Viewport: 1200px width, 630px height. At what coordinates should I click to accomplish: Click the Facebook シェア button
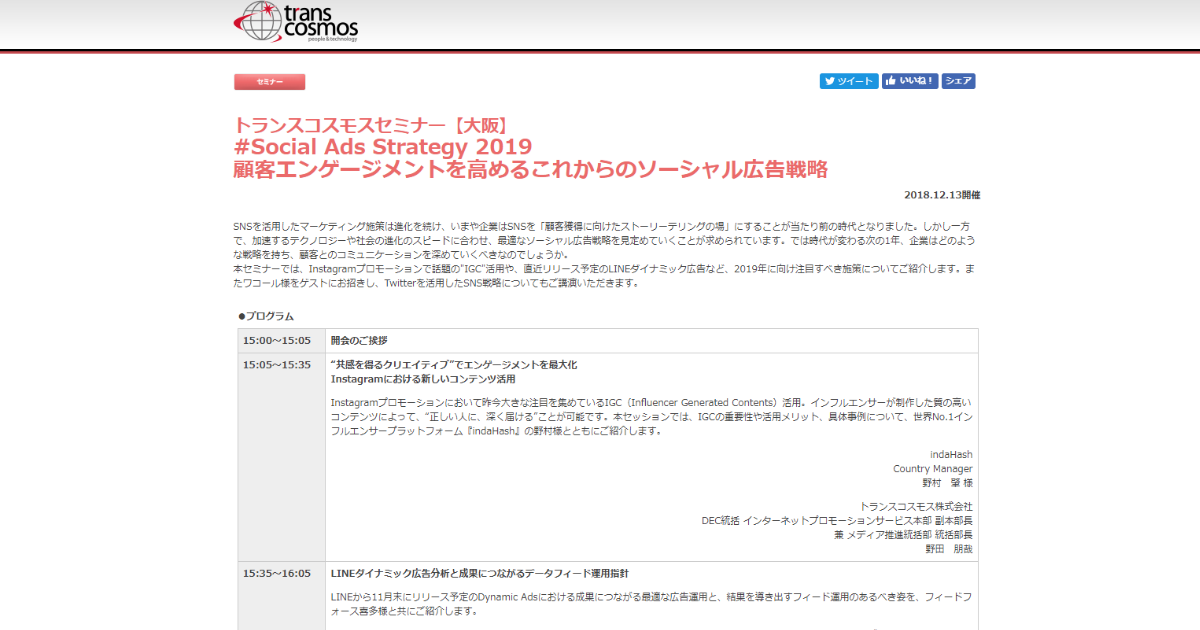(958, 82)
